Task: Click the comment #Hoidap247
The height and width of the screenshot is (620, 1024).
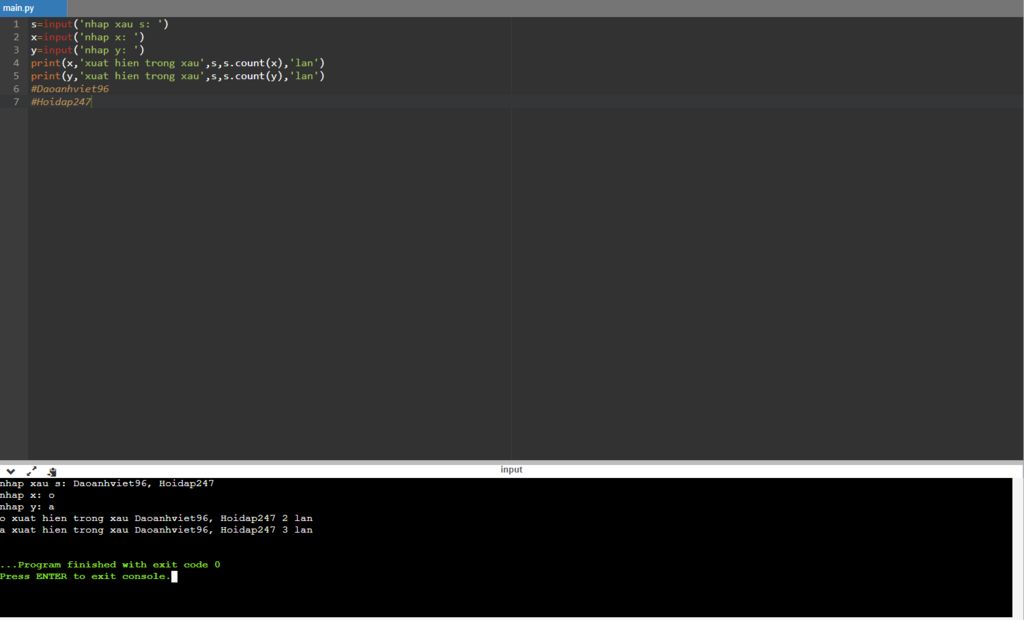Action: click(x=61, y=102)
